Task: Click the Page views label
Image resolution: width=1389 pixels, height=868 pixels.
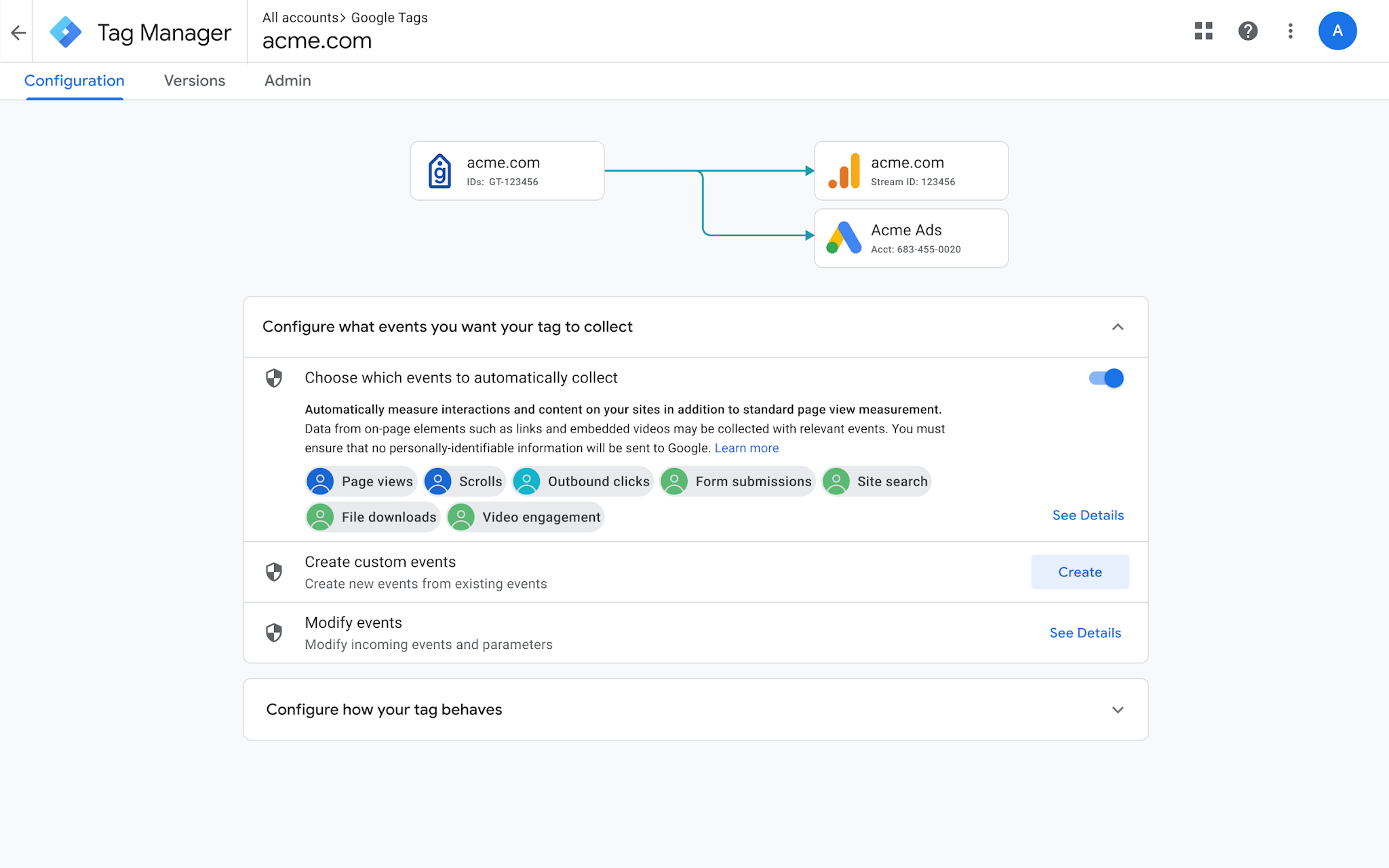Action: [x=377, y=481]
